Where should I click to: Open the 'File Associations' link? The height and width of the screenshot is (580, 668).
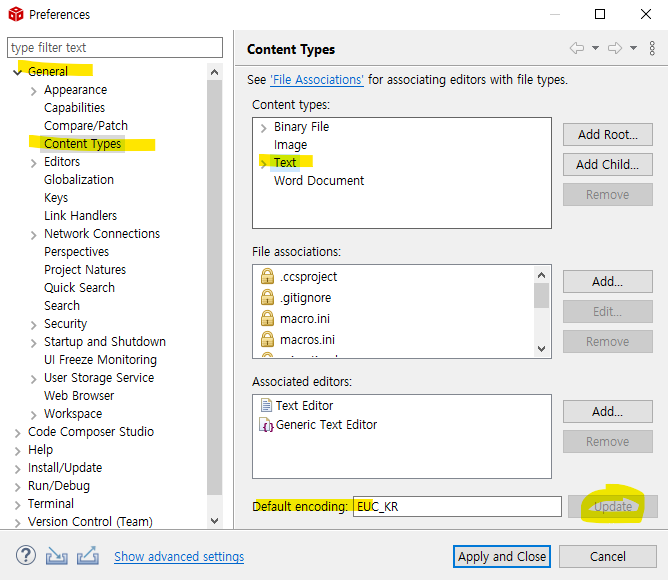(317, 80)
